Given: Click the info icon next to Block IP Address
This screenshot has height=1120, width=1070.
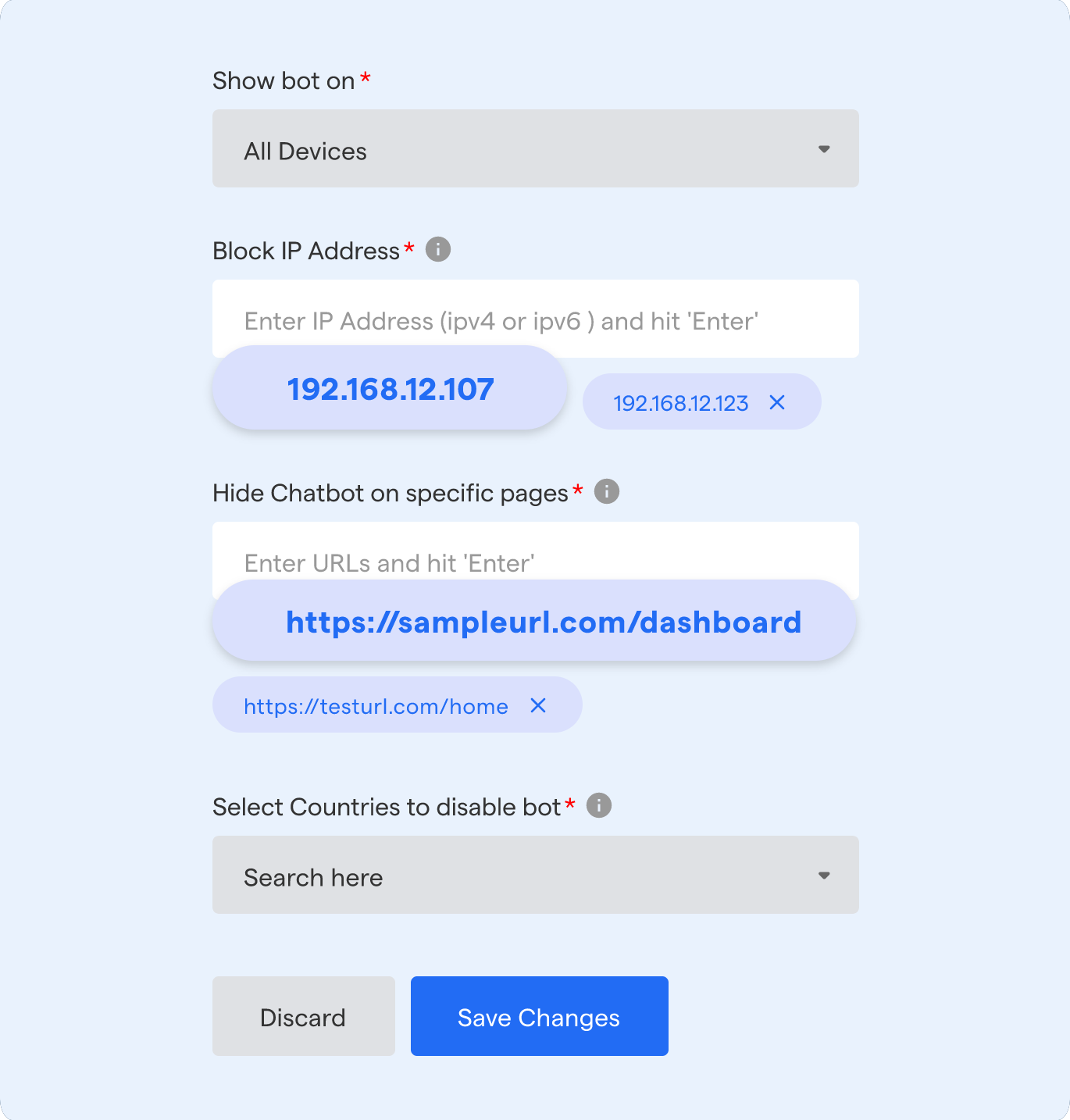Looking at the screenshot, I should (x=438, y=250).
